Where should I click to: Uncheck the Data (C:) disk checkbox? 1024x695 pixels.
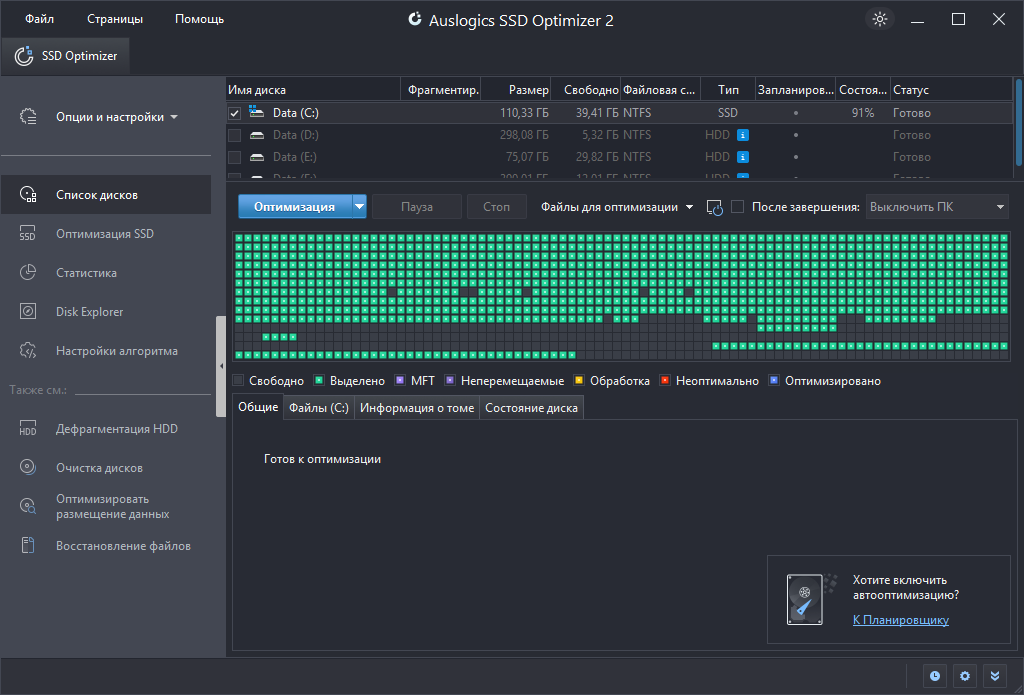234,113
